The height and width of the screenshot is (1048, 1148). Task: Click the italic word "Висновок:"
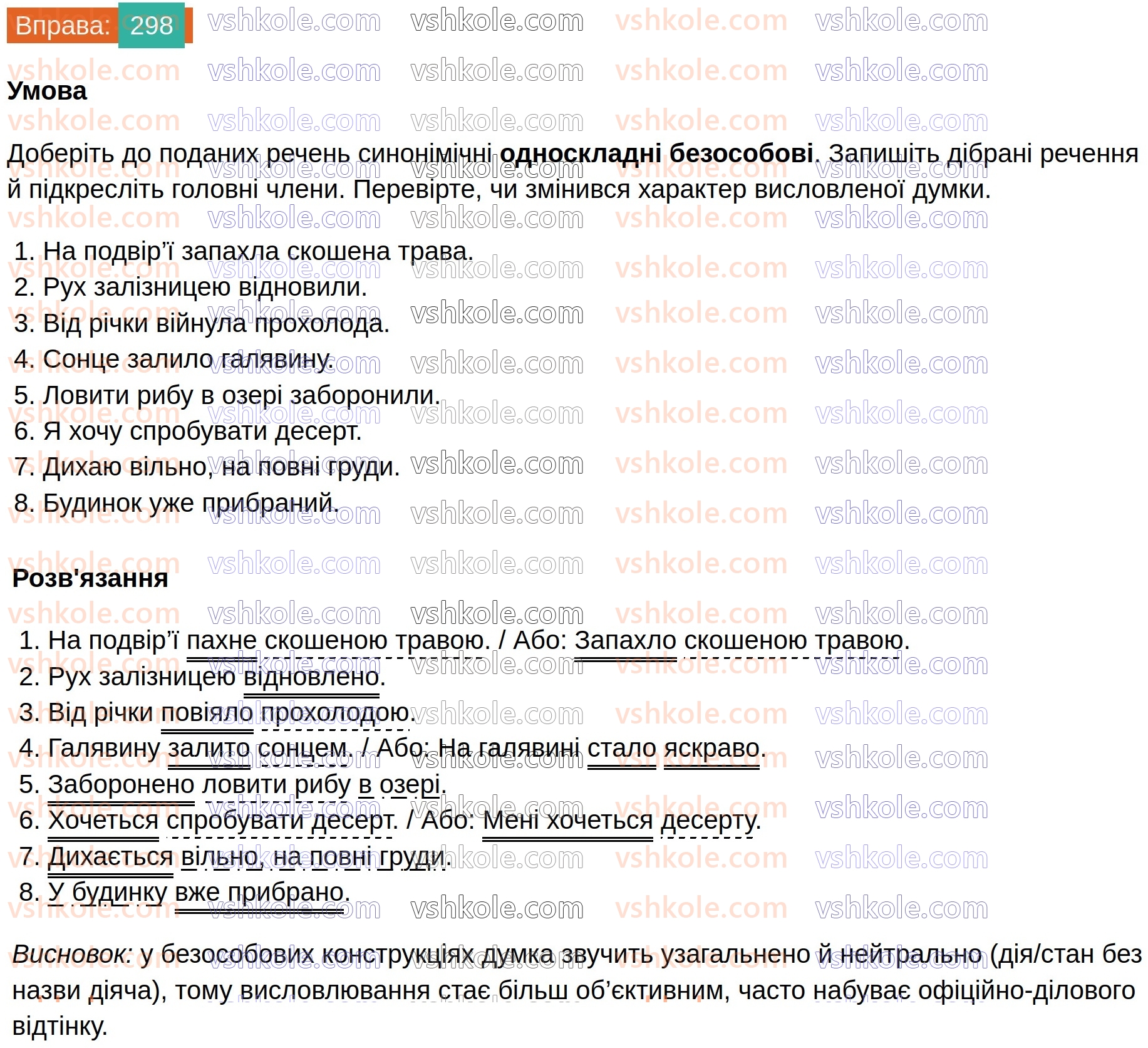pos(72,955)
